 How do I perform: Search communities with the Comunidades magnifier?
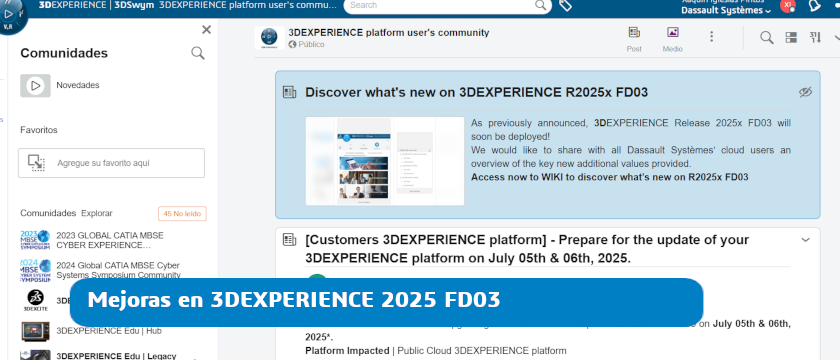(x=198, y=53)
